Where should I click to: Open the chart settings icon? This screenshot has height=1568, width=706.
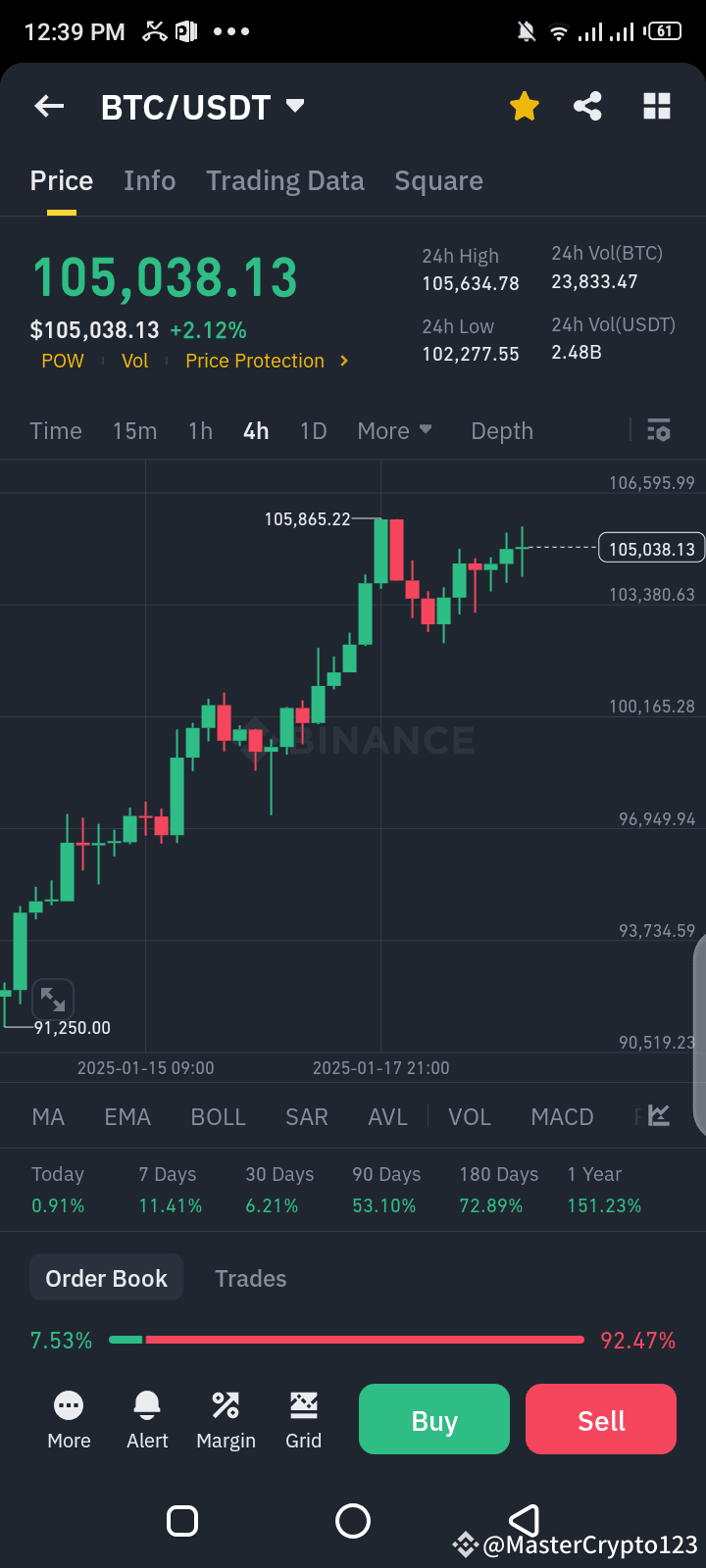658,430
